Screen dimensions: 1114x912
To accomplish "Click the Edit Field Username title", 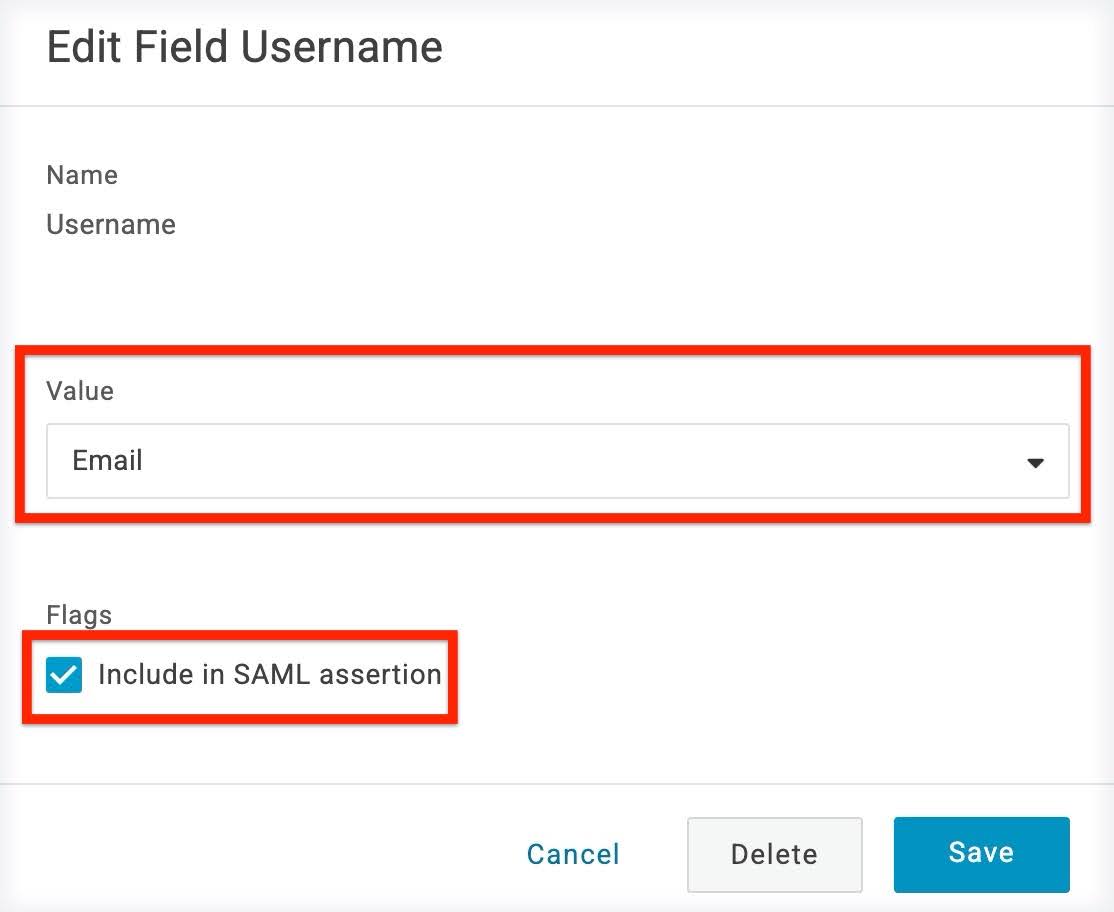I will point(244,46).
